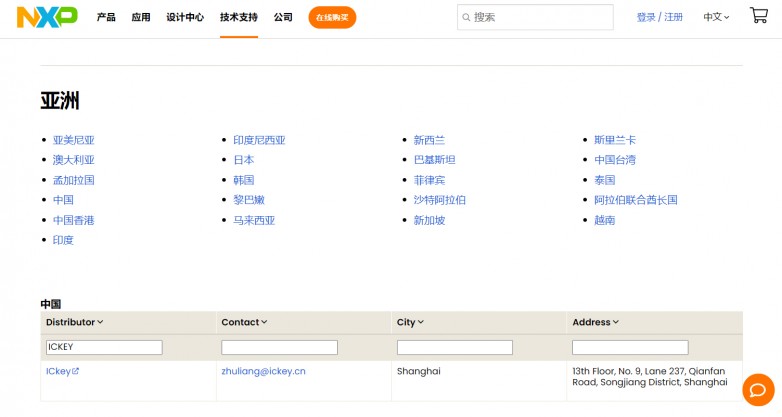The width and height of the screenshot is (782, 417).
Task: Open ICkey external distributor link
Action: [62, 371]
